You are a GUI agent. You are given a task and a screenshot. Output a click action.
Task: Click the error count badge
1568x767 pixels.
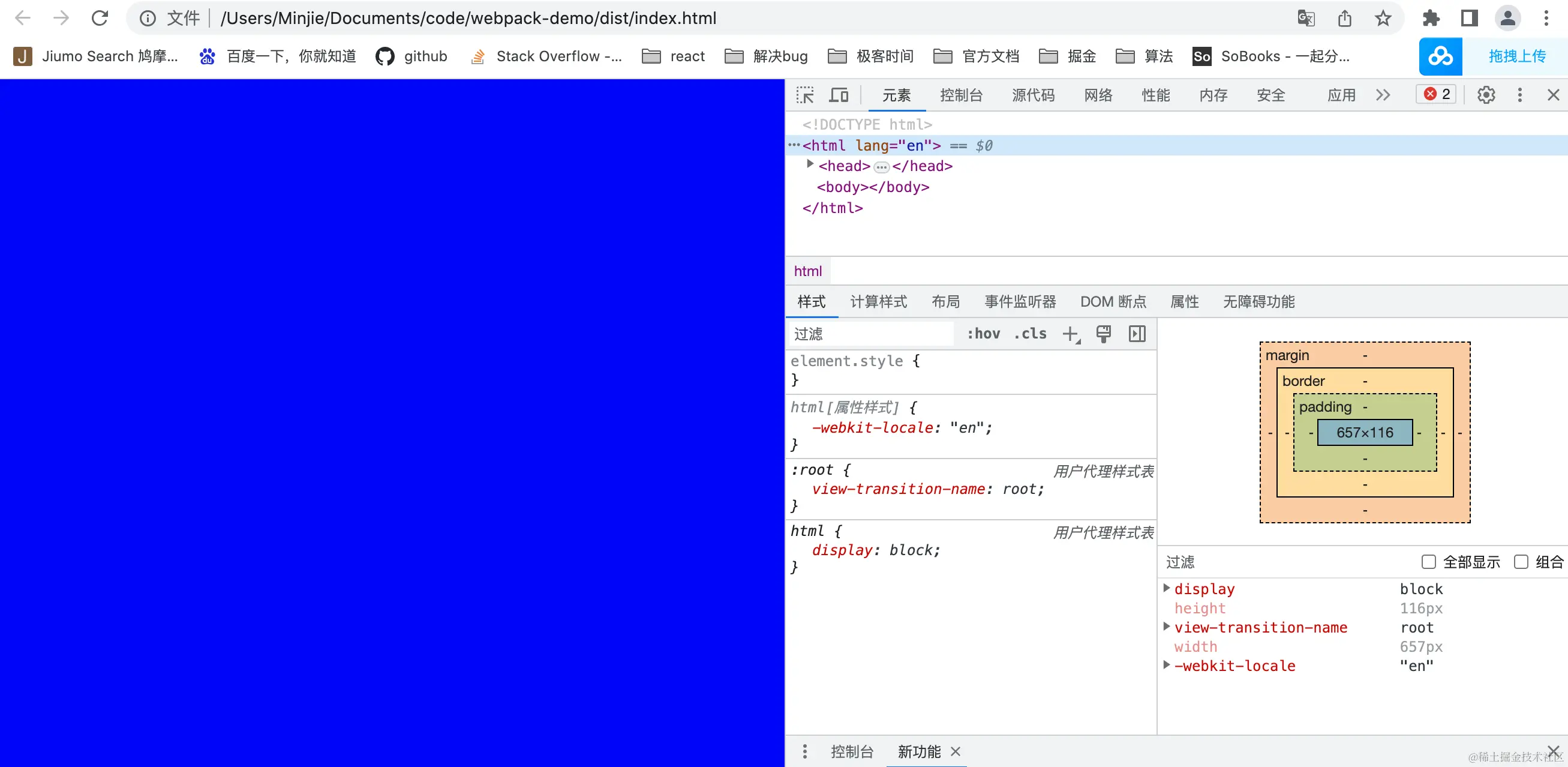(x=1437, y=94)
